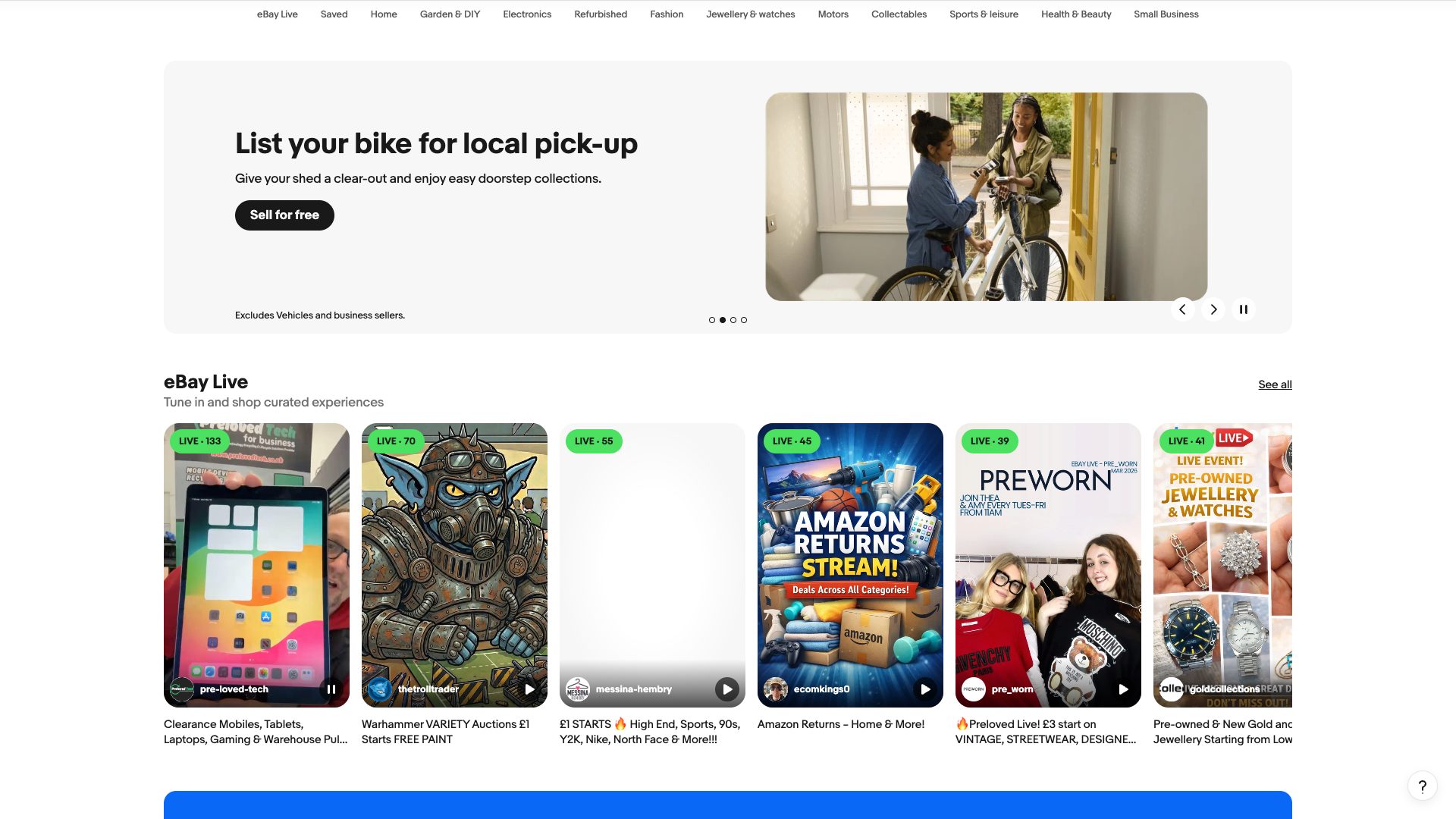The height and width of the screenshot is (819, 1456).
Task: Click the pre-loved-tech seller avatar
Action: 182,689
